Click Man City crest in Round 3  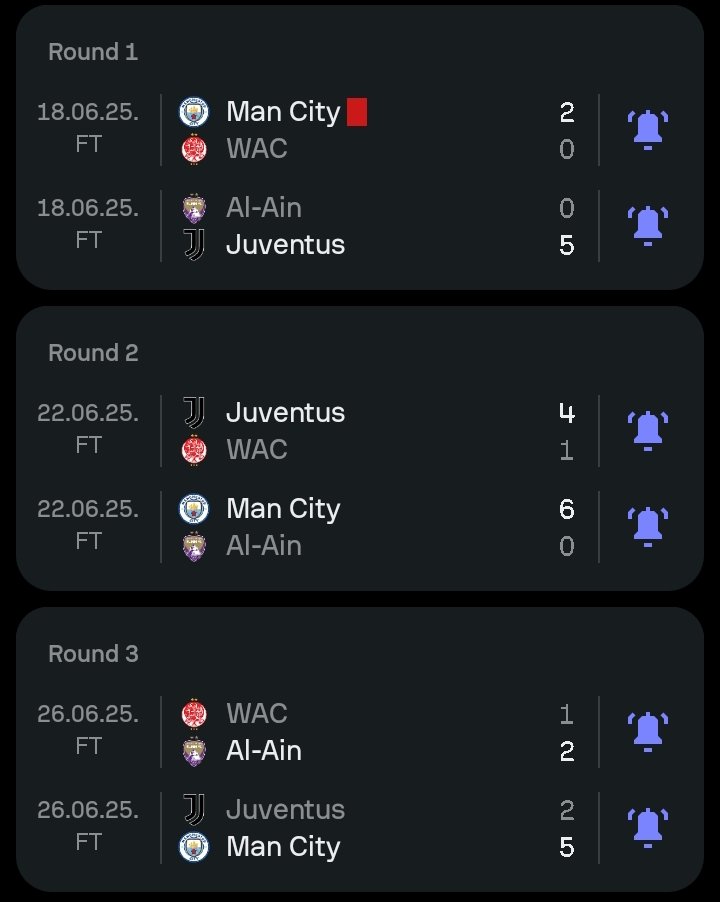point(194,847)
